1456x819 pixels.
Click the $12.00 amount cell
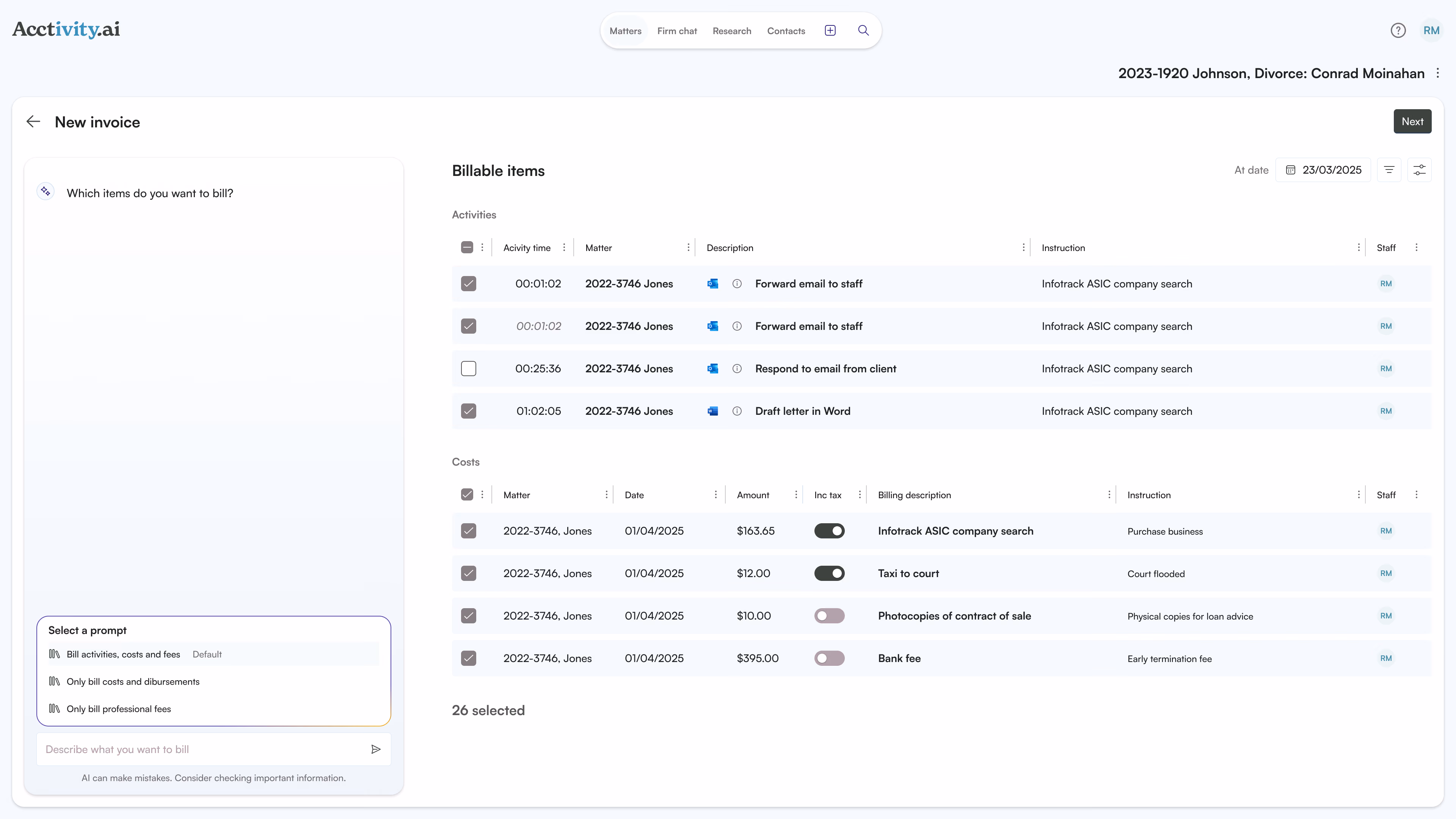(753, 573)
